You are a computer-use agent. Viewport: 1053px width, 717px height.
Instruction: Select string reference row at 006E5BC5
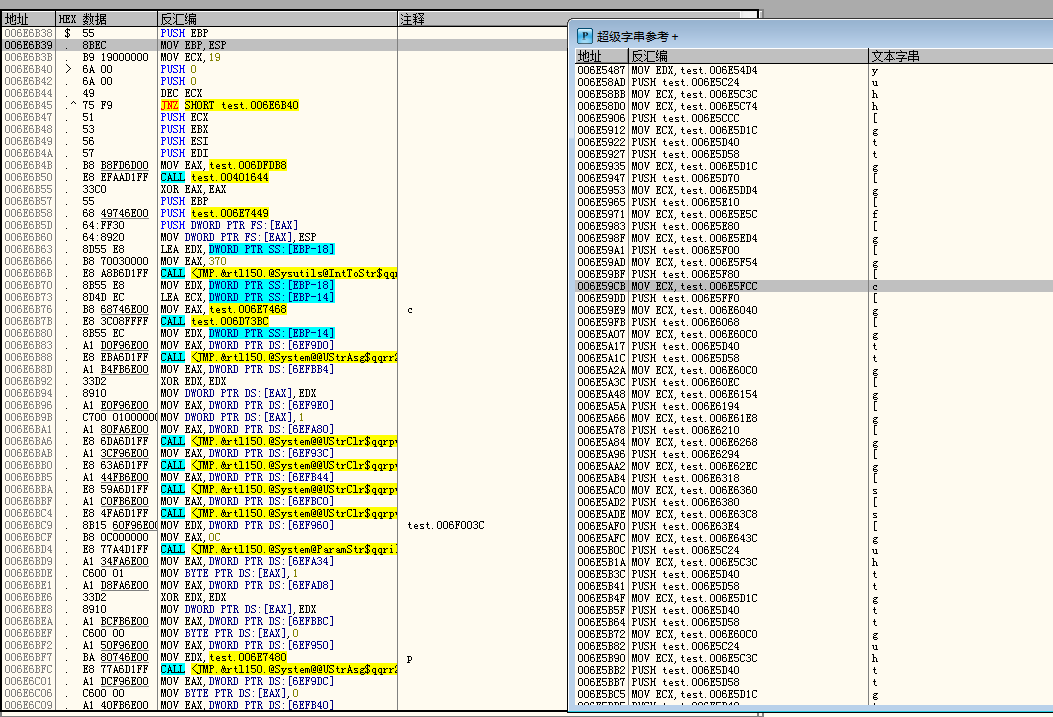tap(700, 694)
